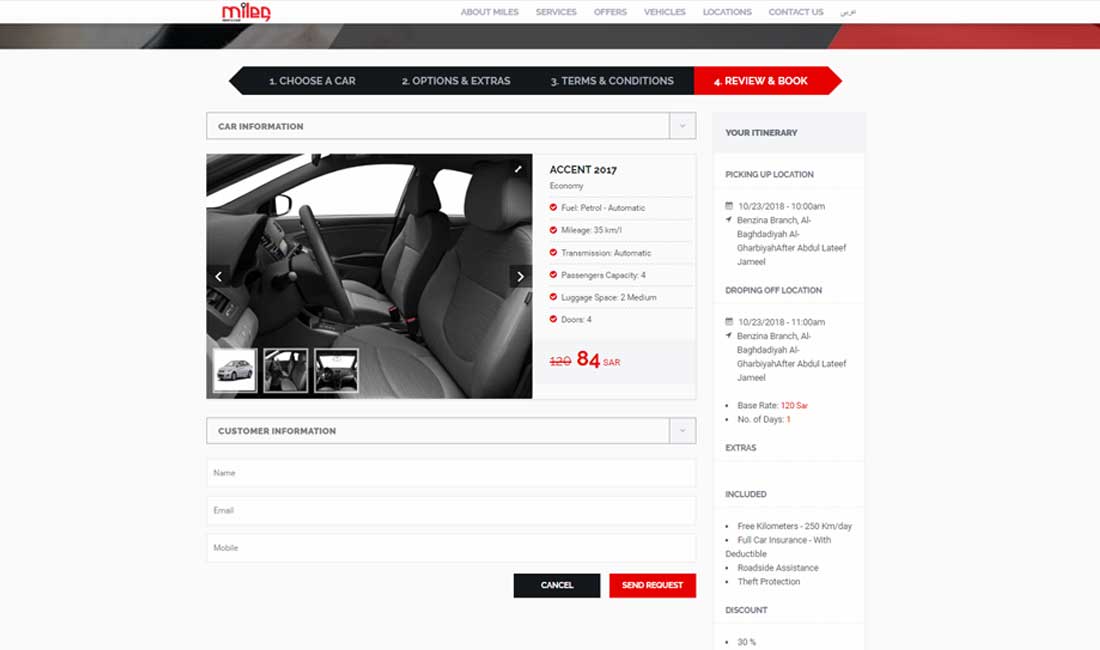The image size is (1100, 650).
Task: Click the drop-off date calendar icon
Action: (729, 322)
